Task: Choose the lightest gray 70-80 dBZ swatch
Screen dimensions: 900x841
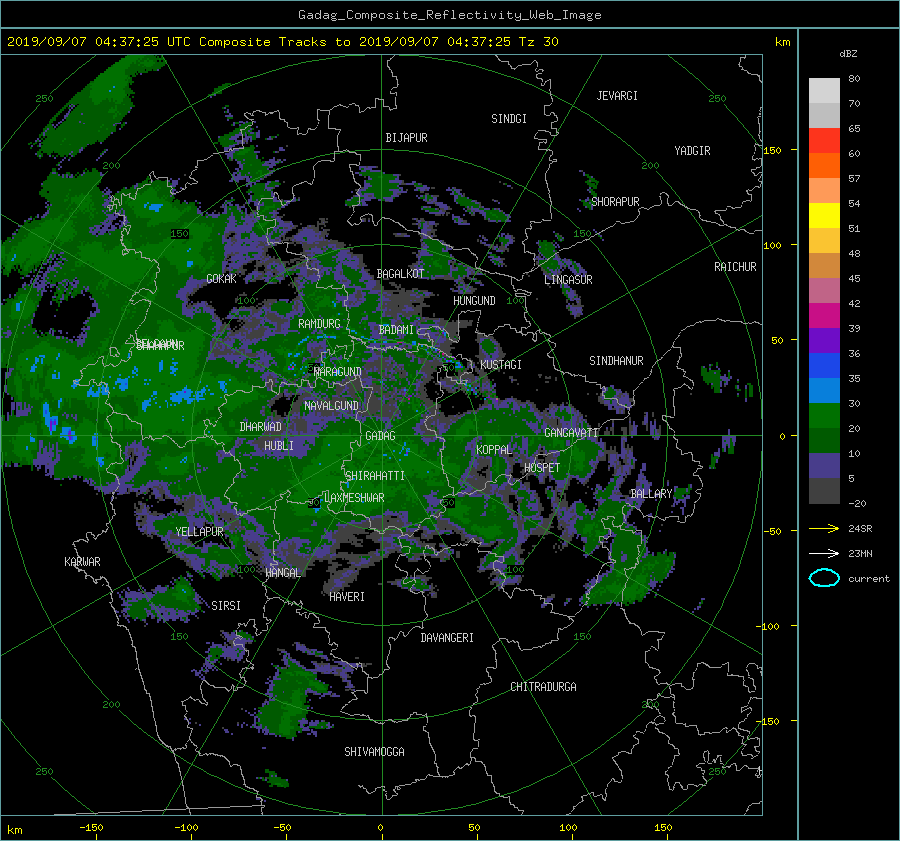Action: point(824,91)
